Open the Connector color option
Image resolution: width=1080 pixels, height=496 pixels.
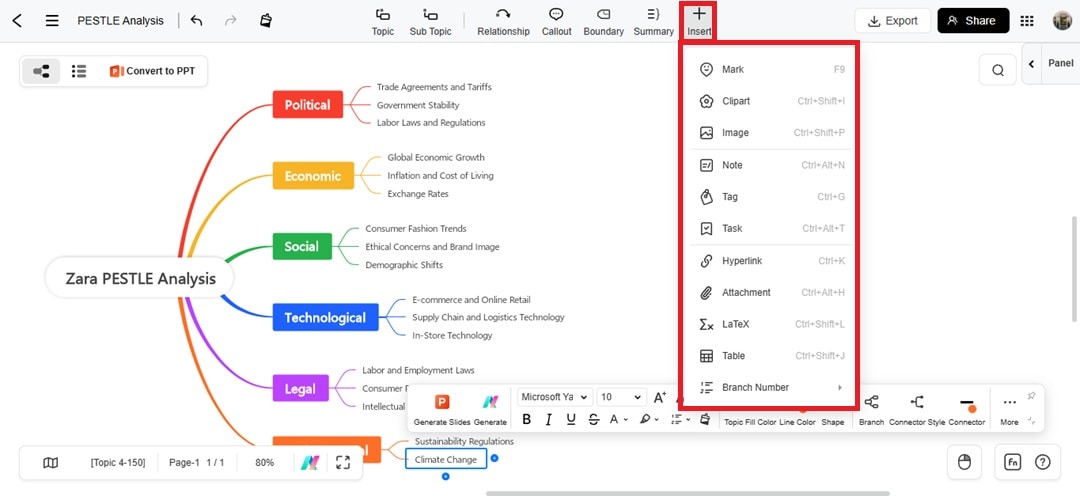pos(966,409)
